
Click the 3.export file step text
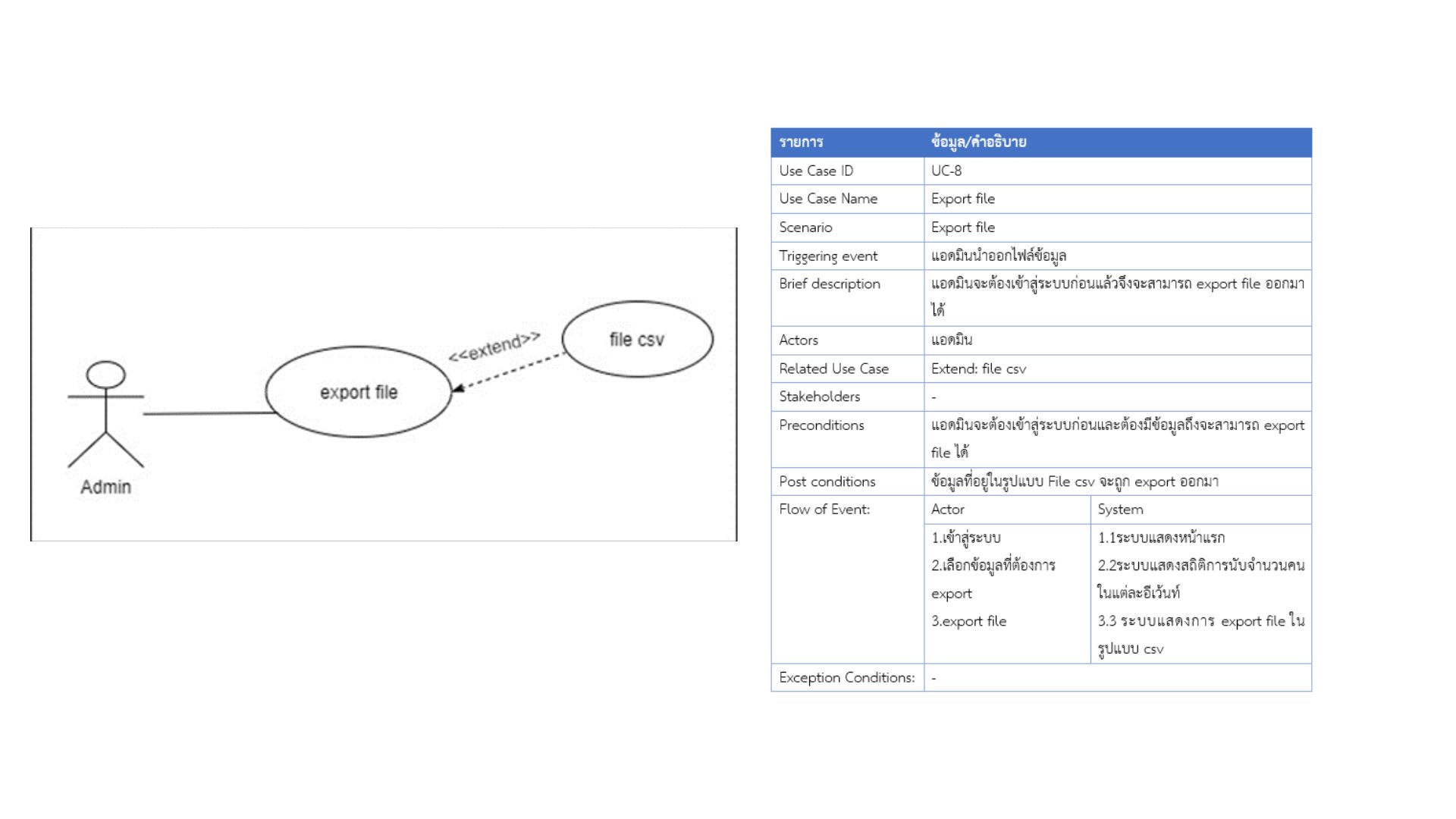tap(968, 621)
